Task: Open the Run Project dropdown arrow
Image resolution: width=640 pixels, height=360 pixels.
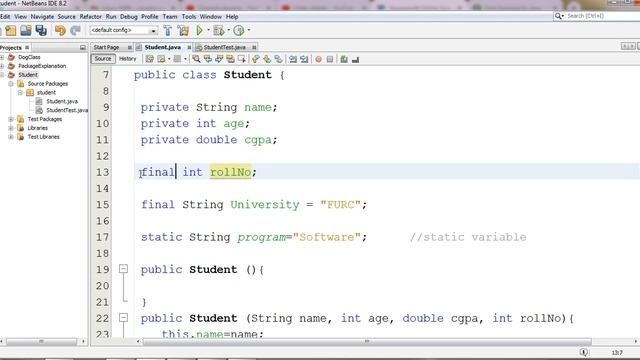Action: (x=208, y=30)
